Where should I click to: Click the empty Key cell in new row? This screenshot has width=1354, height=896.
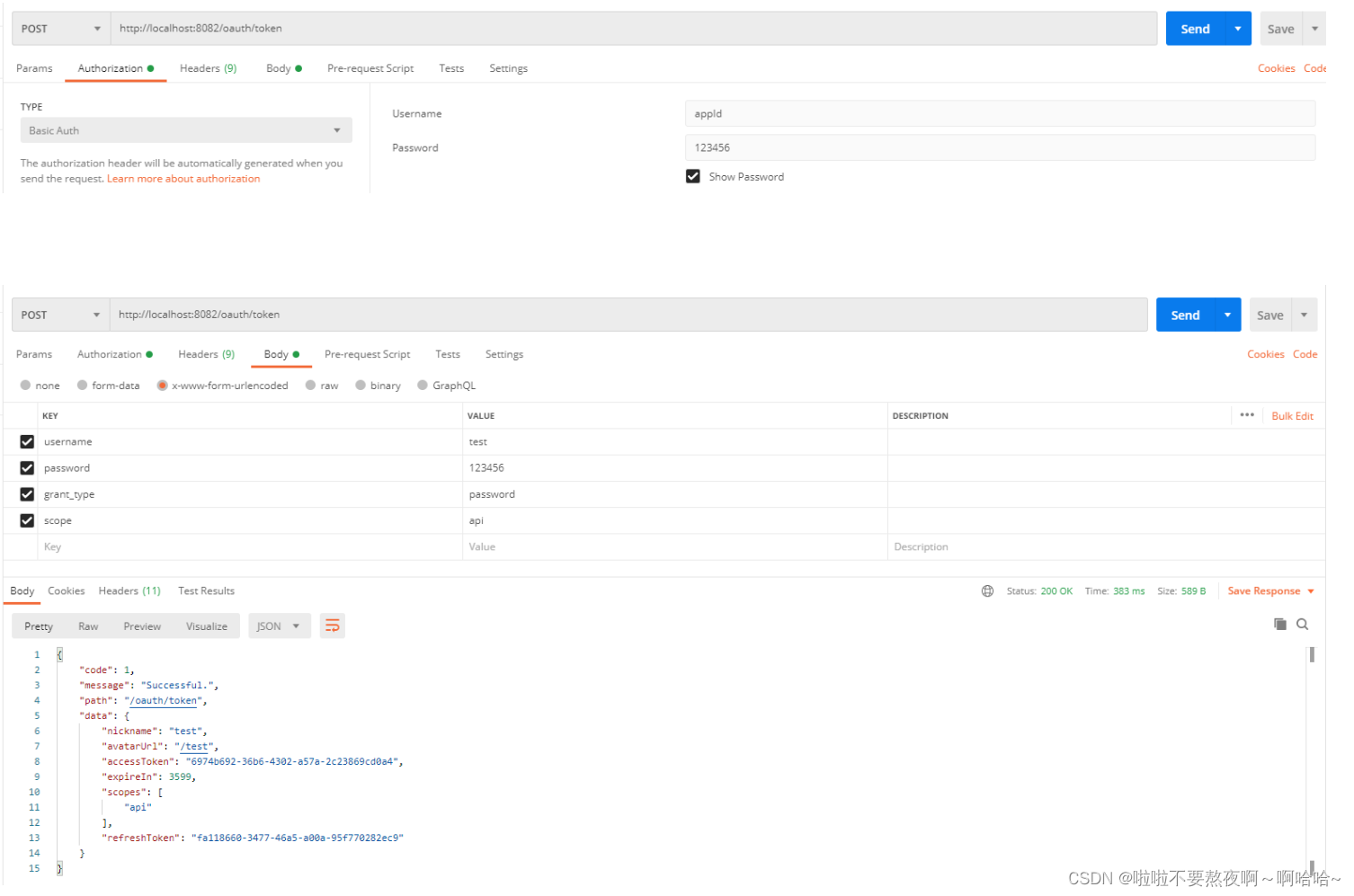point(250,547)
